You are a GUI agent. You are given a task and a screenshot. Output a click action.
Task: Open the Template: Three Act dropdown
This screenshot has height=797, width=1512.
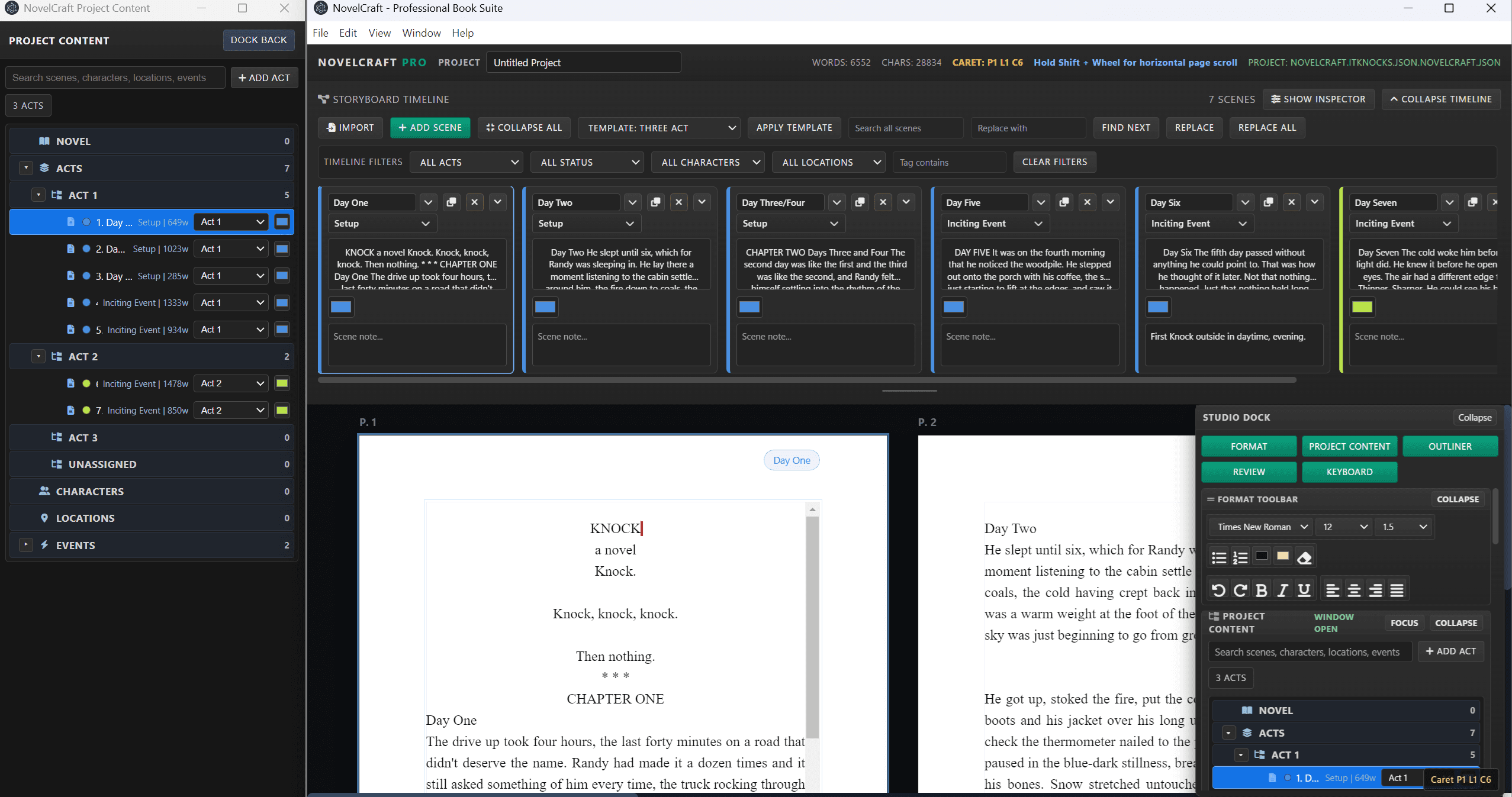click(x=659, y=128)
